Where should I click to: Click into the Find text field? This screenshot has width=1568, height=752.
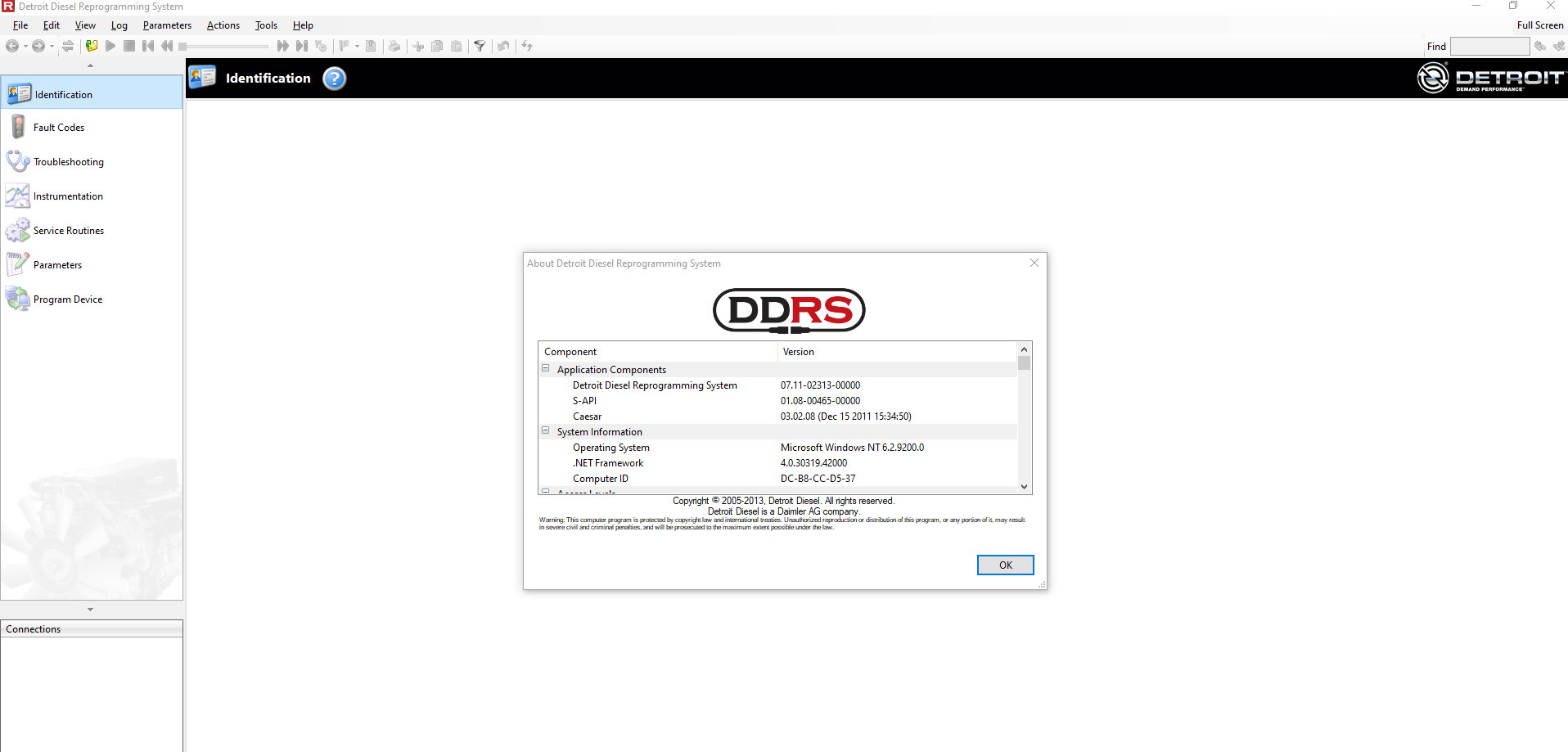(1489, 47)
